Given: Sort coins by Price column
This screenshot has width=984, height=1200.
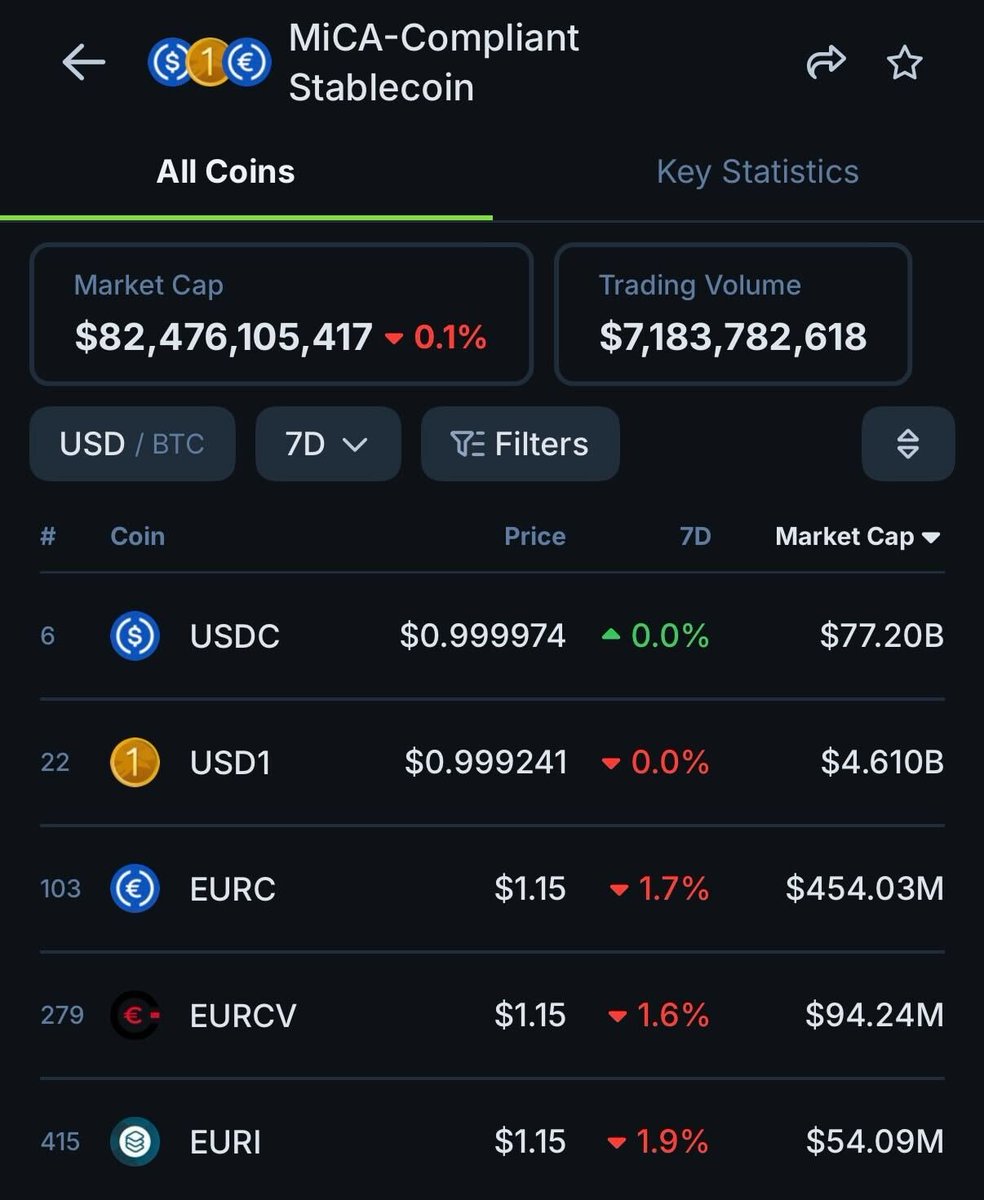Looking at the screenshot, I should (x=534, y=537).
